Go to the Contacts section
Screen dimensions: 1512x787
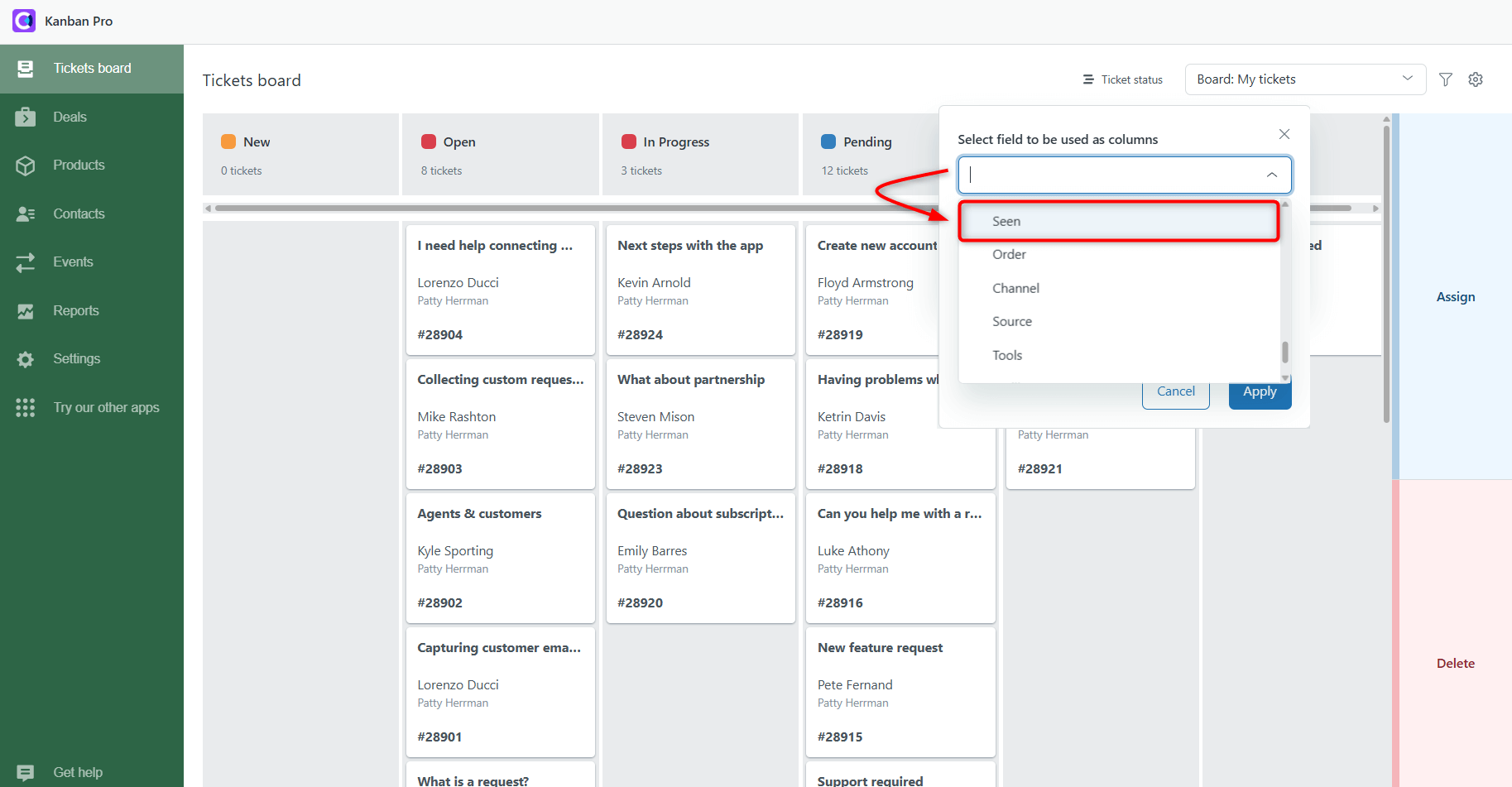pyautogui.click(x=79, y=214)
